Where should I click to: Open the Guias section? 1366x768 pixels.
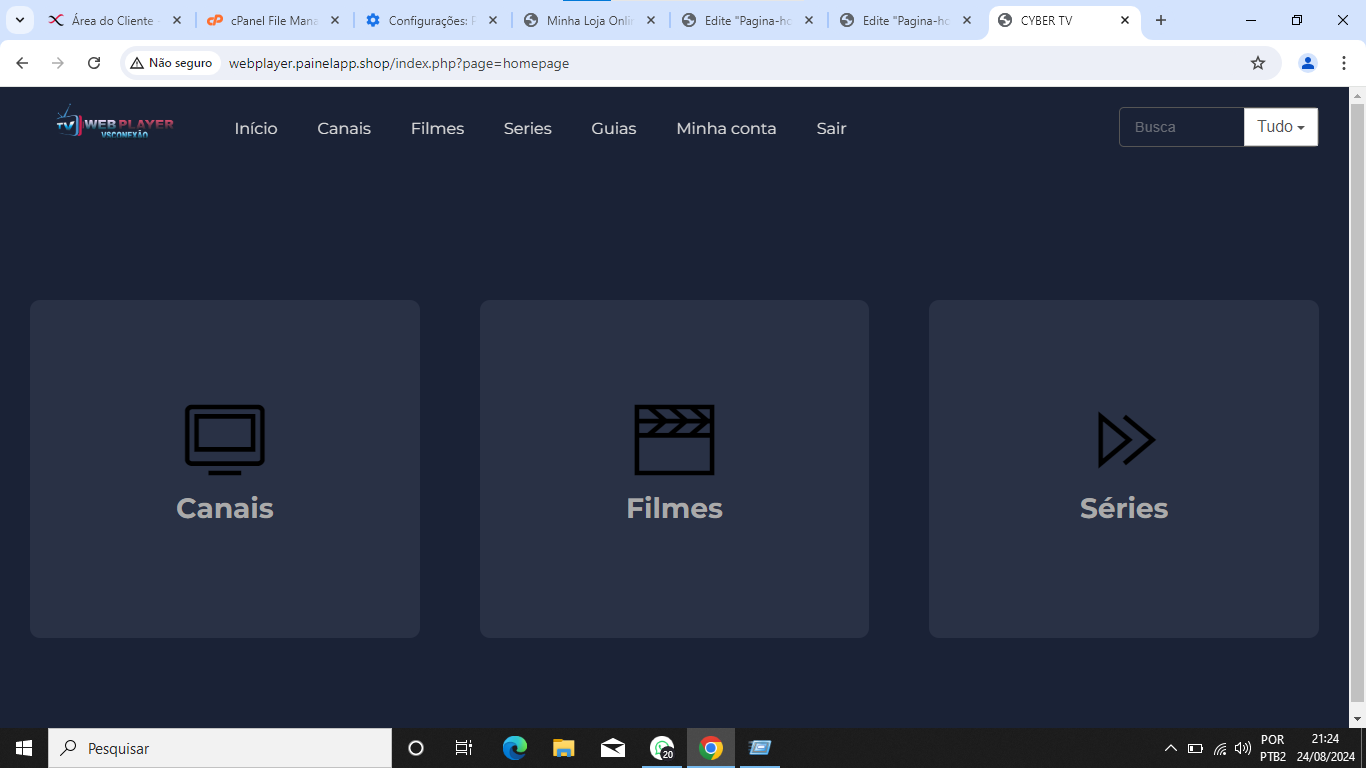(x=613, y=128)
